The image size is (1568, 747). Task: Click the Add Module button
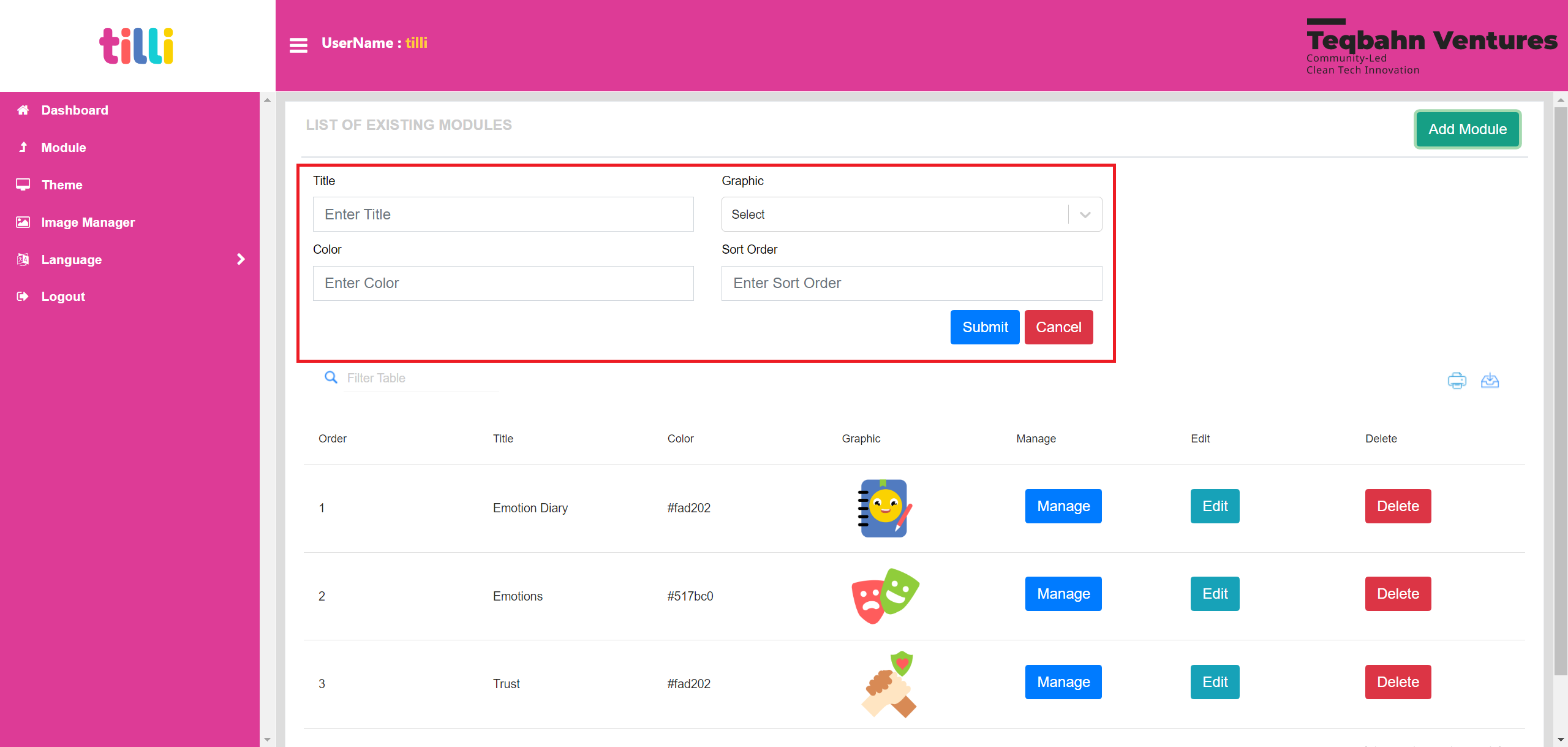click(x=1468, y=129)
